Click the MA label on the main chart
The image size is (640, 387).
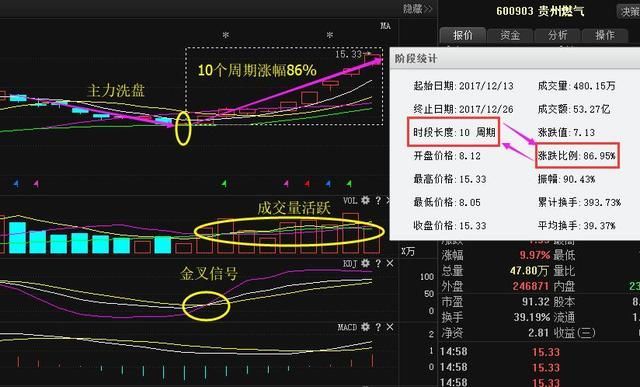point(385,26)
